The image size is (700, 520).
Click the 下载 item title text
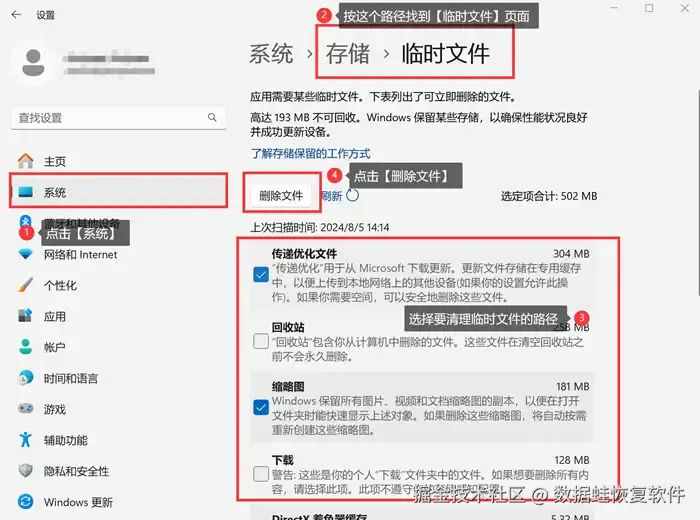(x=282, y=460)
